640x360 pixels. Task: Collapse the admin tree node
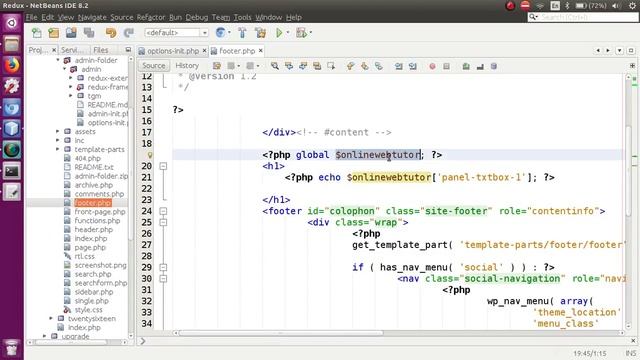coord(64,69)
